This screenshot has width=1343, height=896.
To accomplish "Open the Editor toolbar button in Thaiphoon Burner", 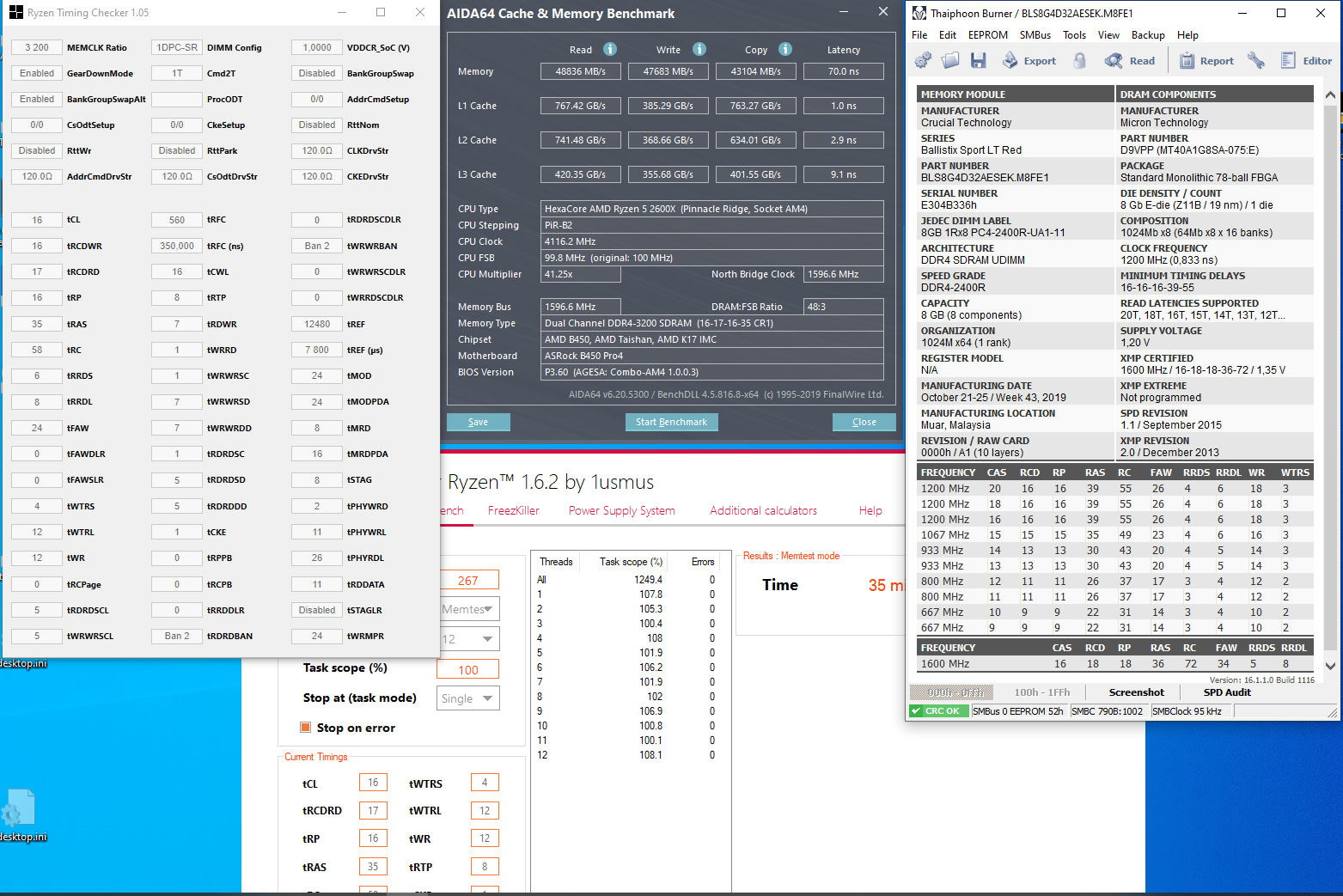I will click(1306, 60).
